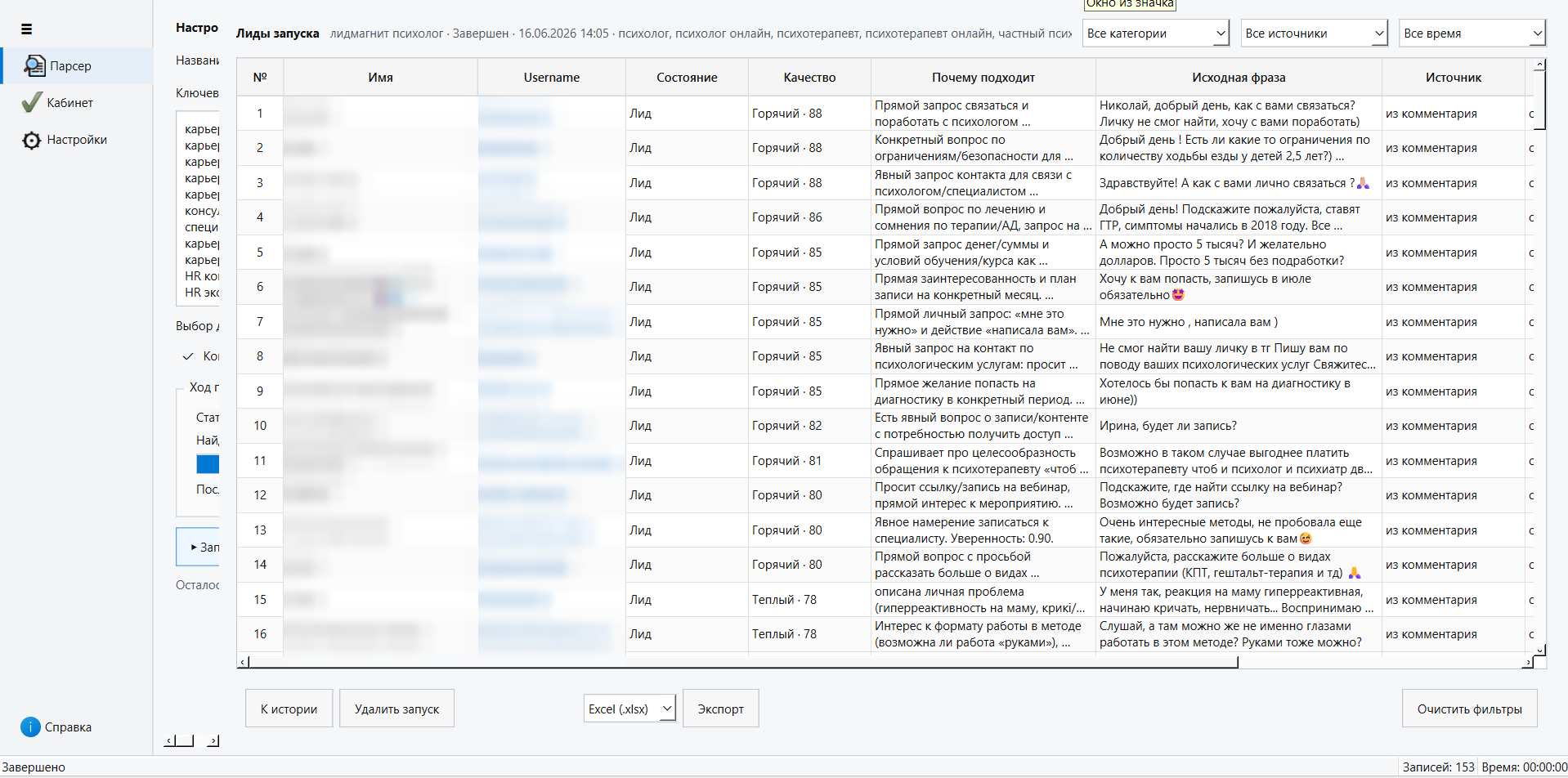This screenshot has width=1568, height=778.
Task: Click the Лиды запуска heading
Action: 277,34
